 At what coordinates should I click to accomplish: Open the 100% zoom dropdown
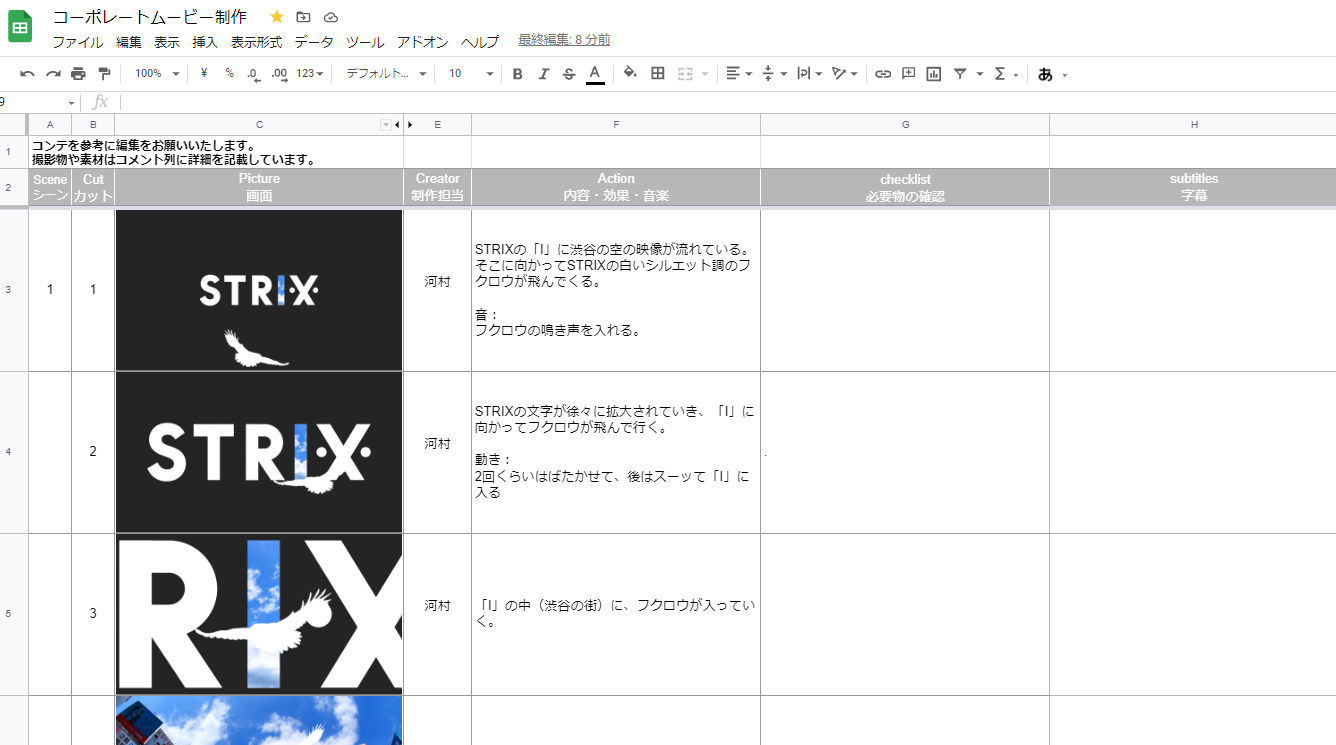157,74
